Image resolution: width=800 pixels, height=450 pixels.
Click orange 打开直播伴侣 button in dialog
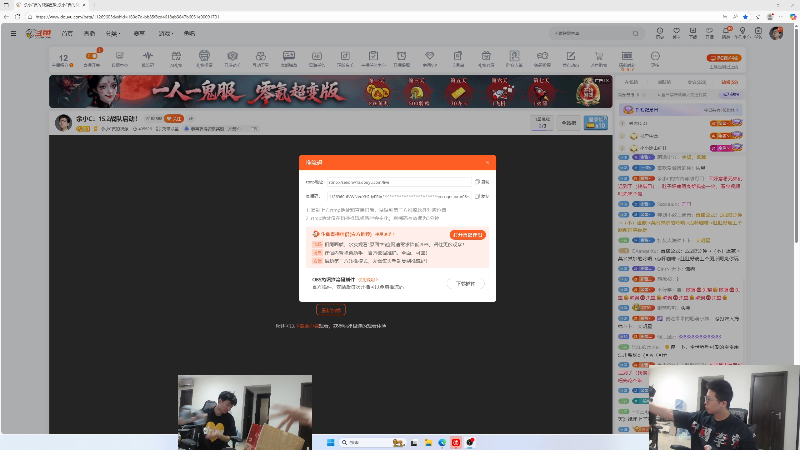(467, 235)
